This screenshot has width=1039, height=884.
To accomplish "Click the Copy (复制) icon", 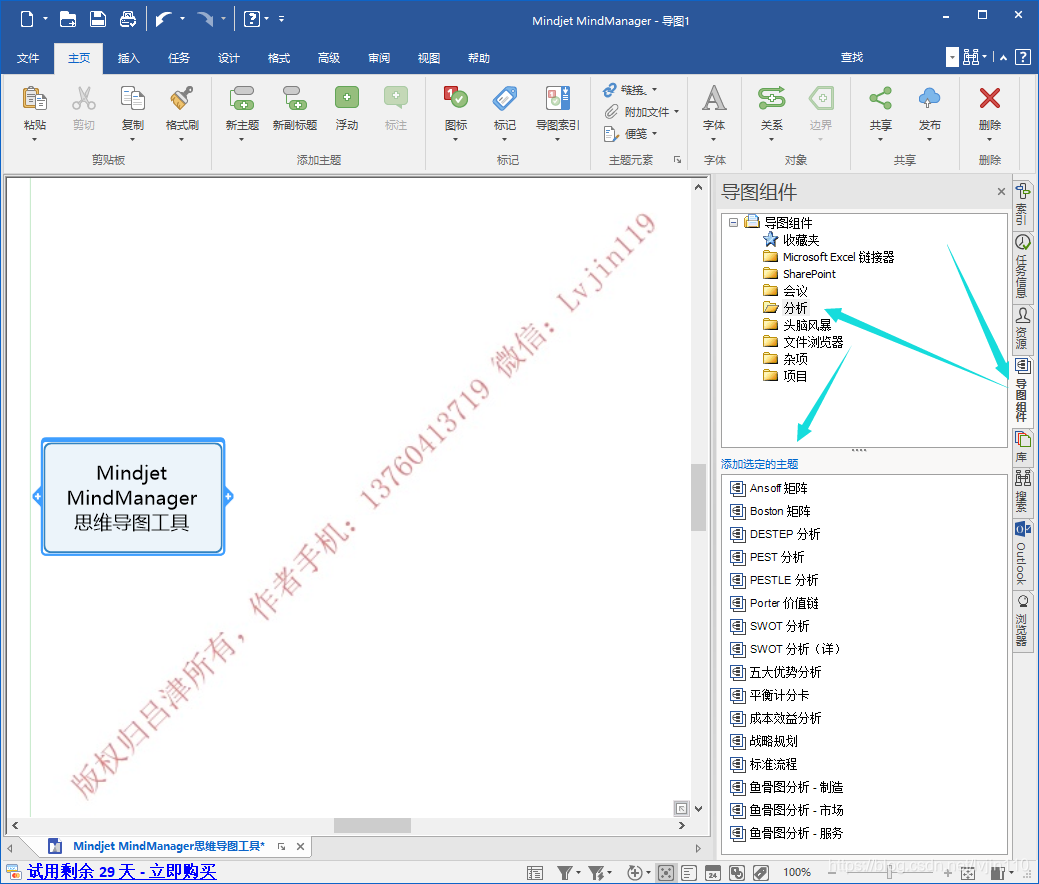I will (133, 99).
